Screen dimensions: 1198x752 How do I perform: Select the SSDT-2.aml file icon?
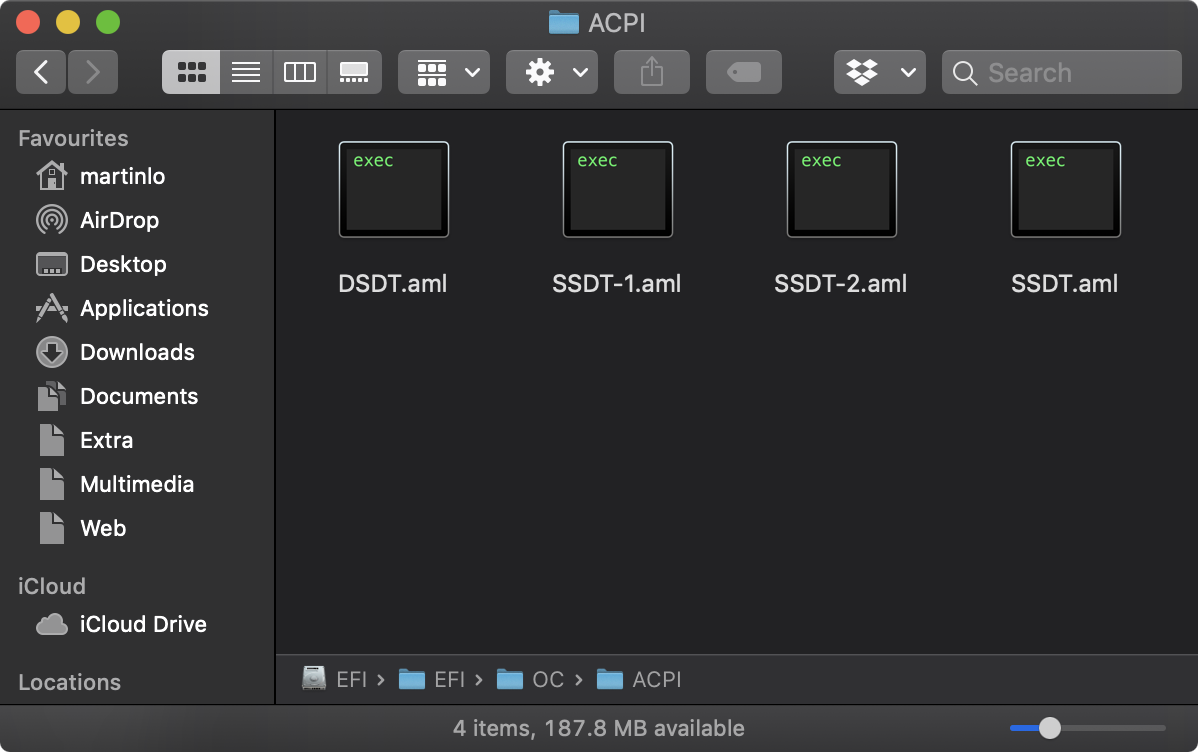tap(842, 190)
